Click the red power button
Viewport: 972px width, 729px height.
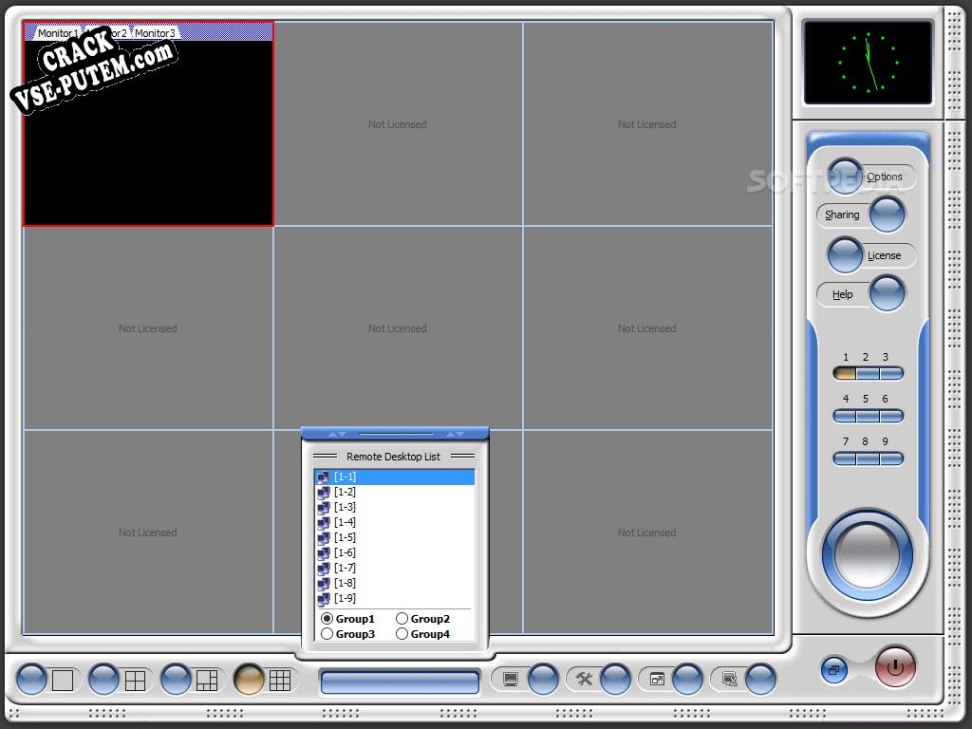point(895,667)
